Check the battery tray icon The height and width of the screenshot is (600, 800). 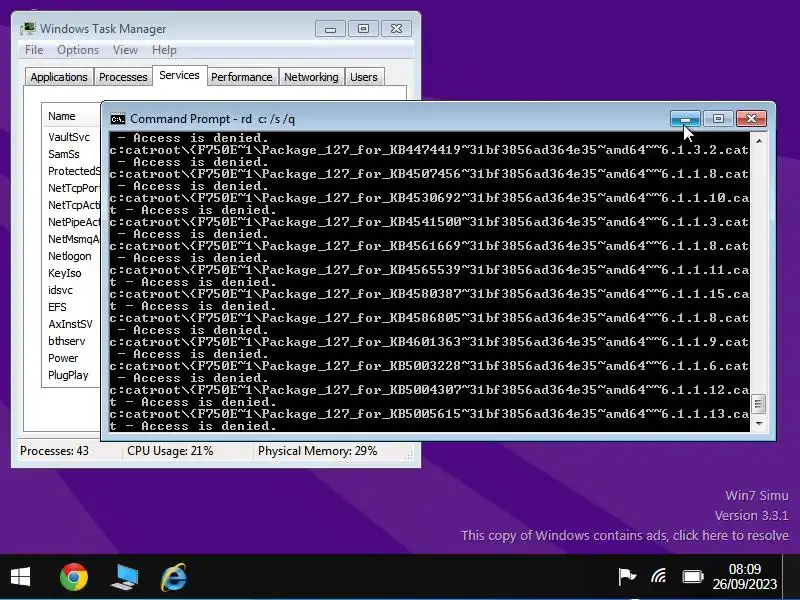[693, 577]
